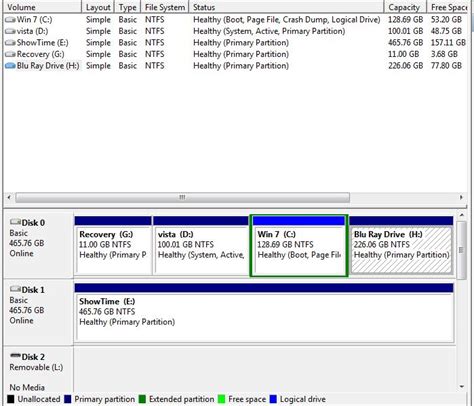Select the vista (D:) partition block on Disk 0

click(201, 246)
